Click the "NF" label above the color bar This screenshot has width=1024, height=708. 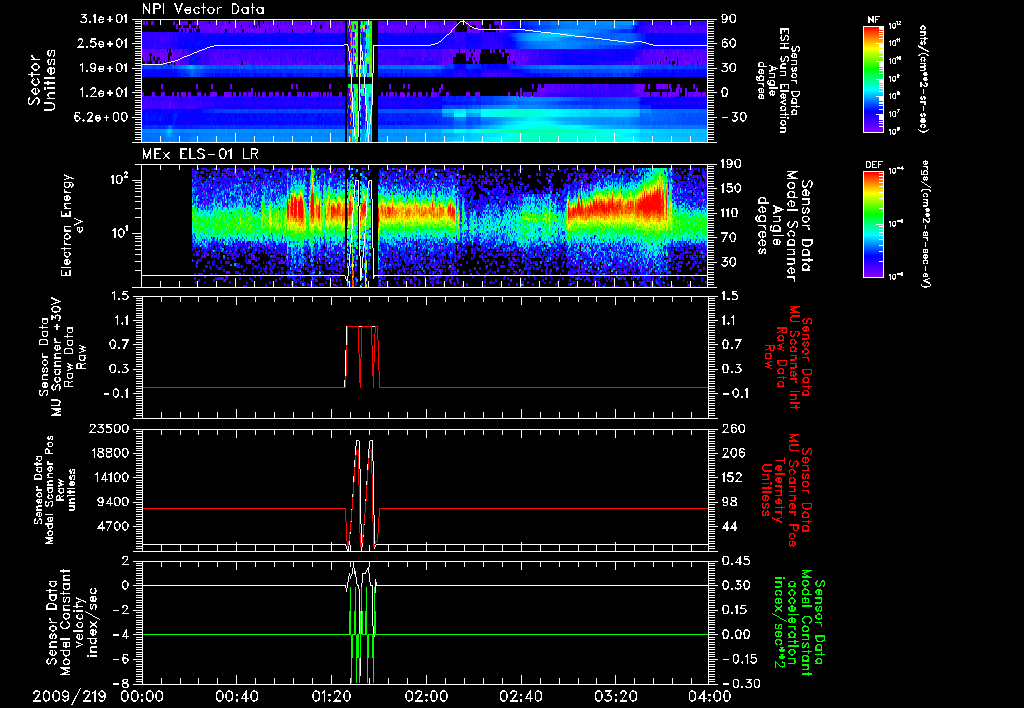(873, 20)
